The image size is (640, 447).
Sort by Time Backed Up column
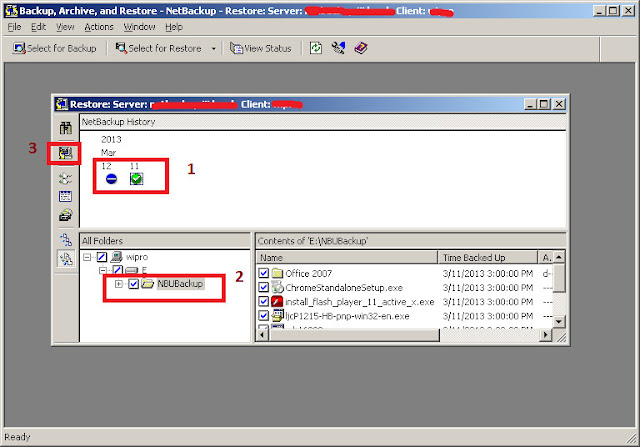pyautogui.click(x=488, y=258)
